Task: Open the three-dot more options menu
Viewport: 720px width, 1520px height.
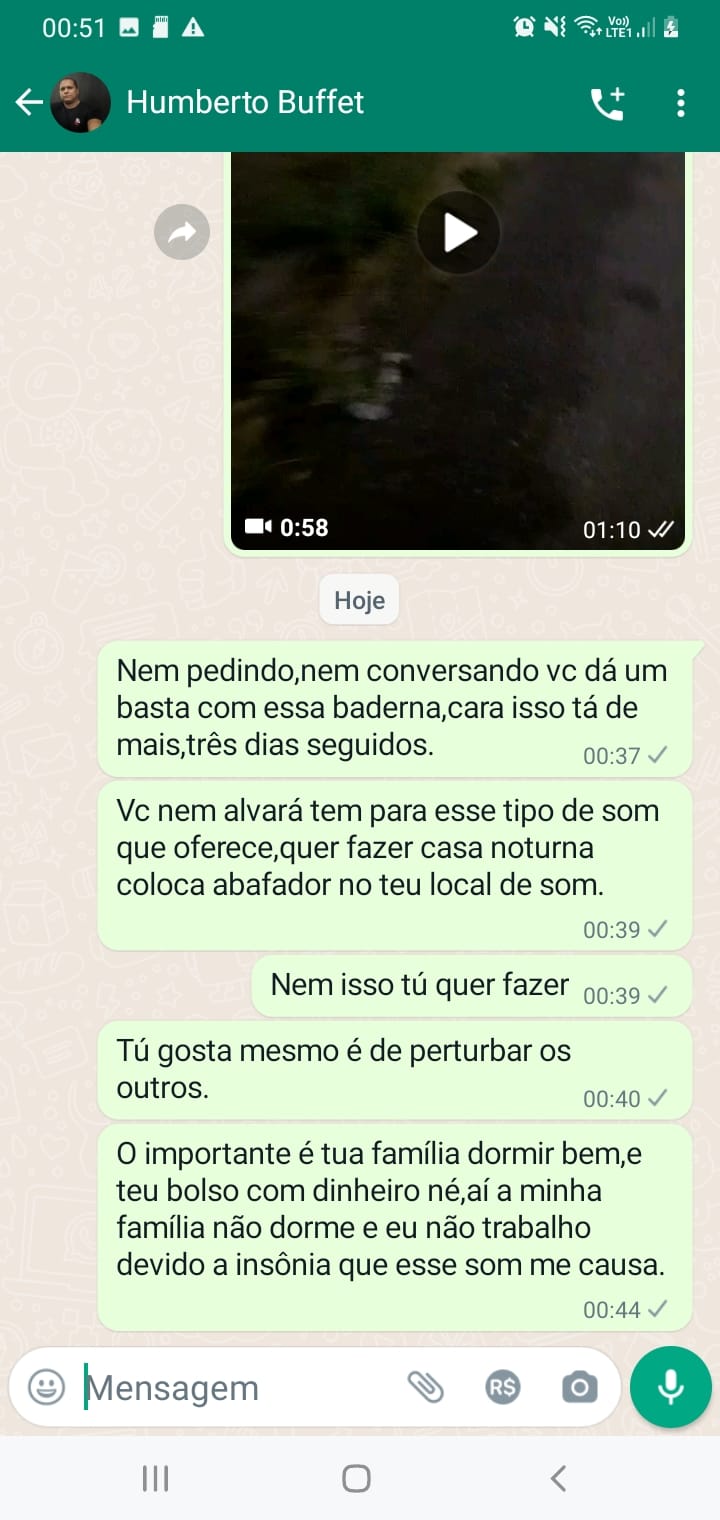Action: 680,103
